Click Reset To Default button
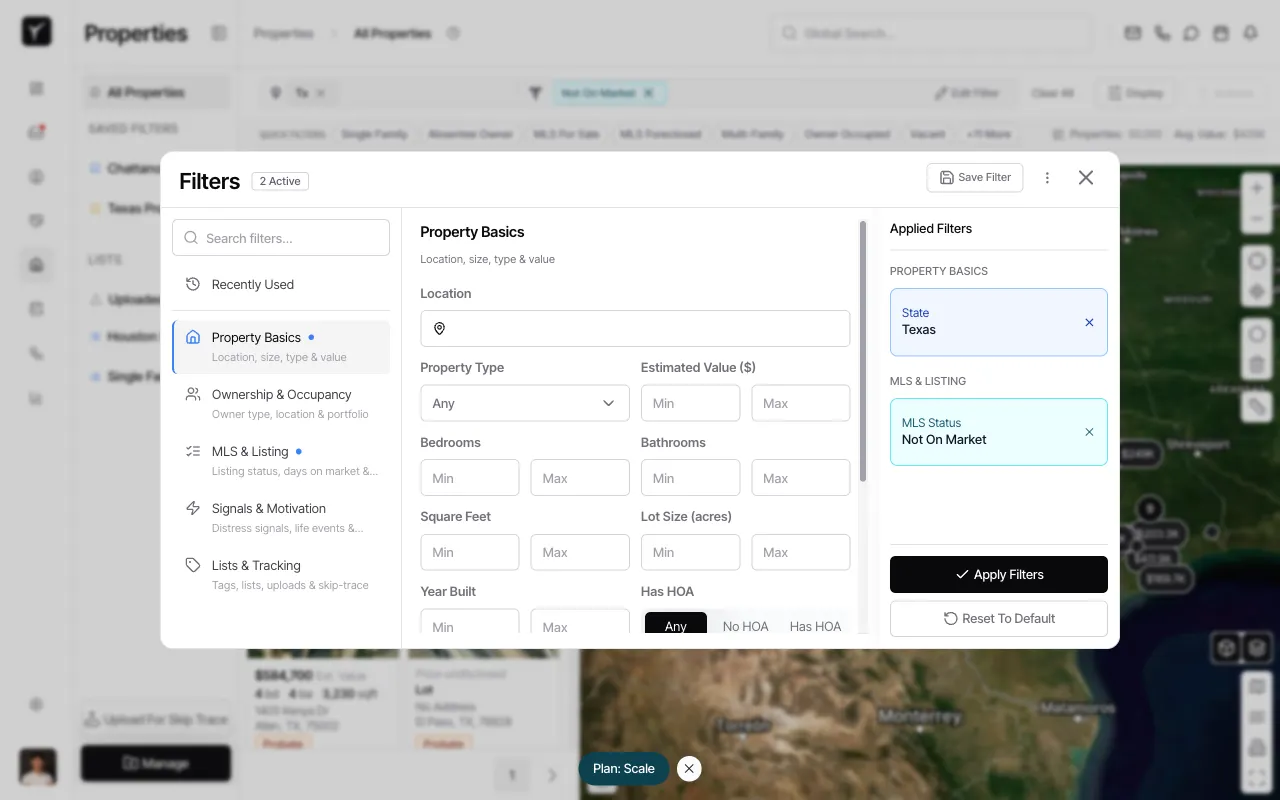Image resolution: width=1280 pixels, height=800 pixels. tap(998, 619)
